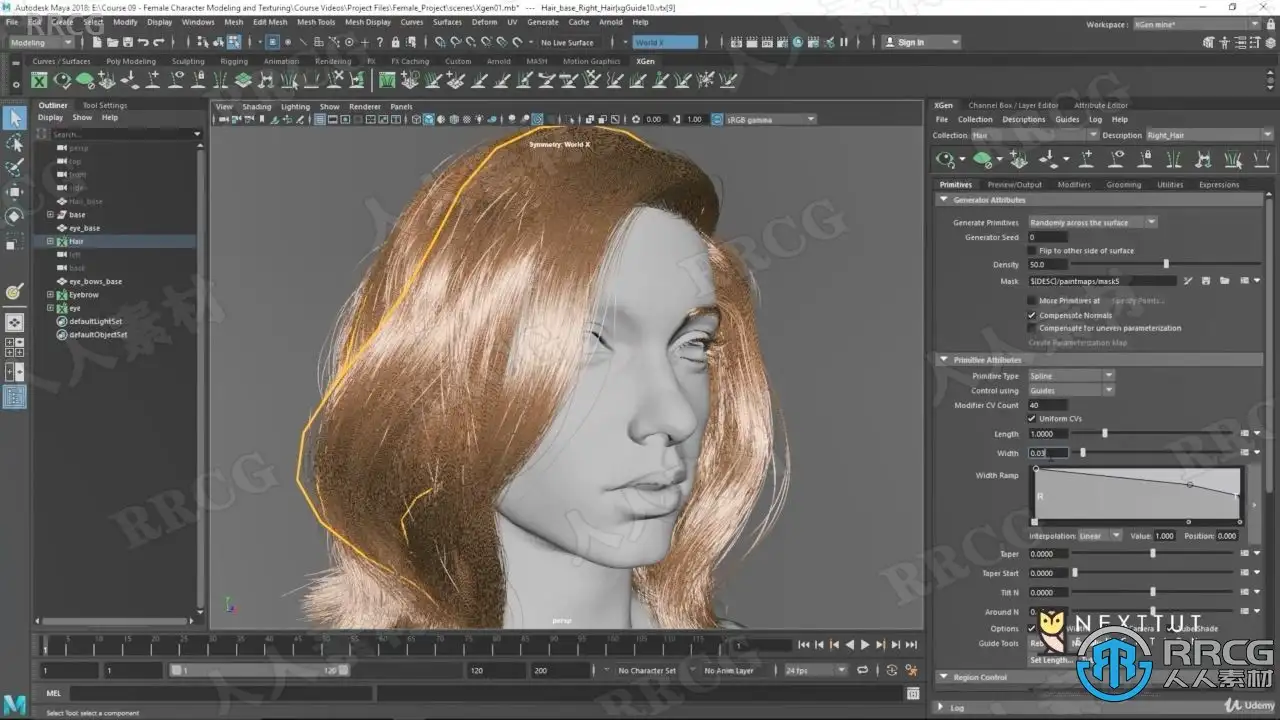
Task: Uncheck Compensate Normals checkbox
Action: tap(1032, 315)
